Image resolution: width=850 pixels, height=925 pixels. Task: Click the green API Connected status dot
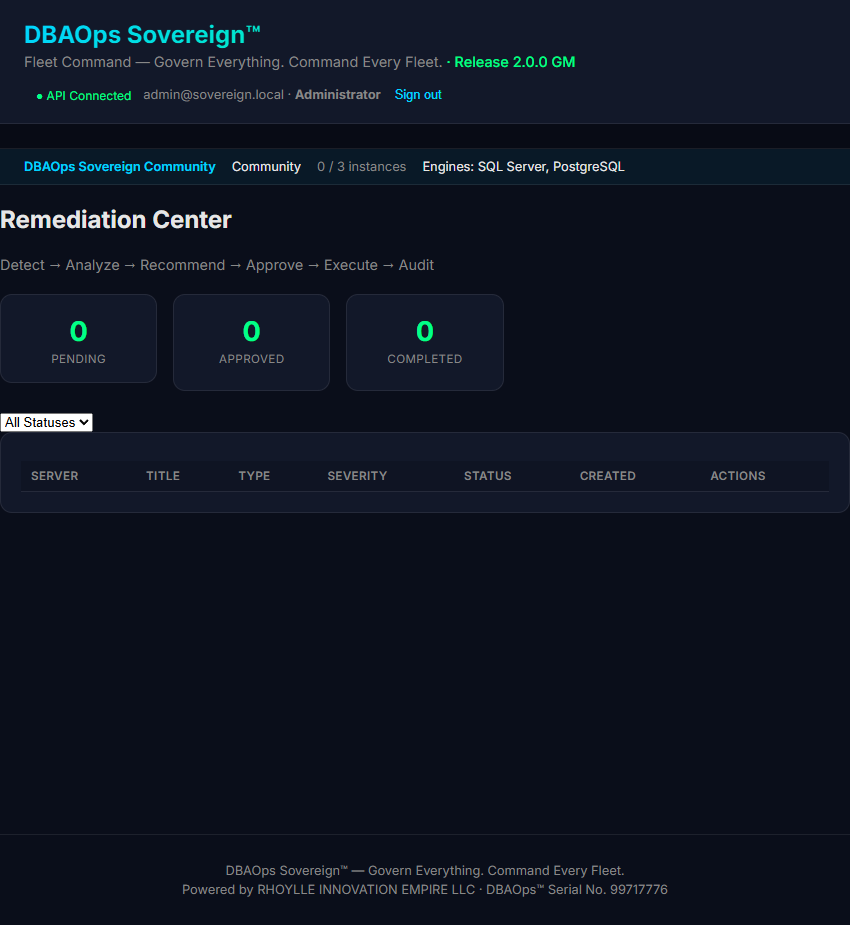(40, 96)
